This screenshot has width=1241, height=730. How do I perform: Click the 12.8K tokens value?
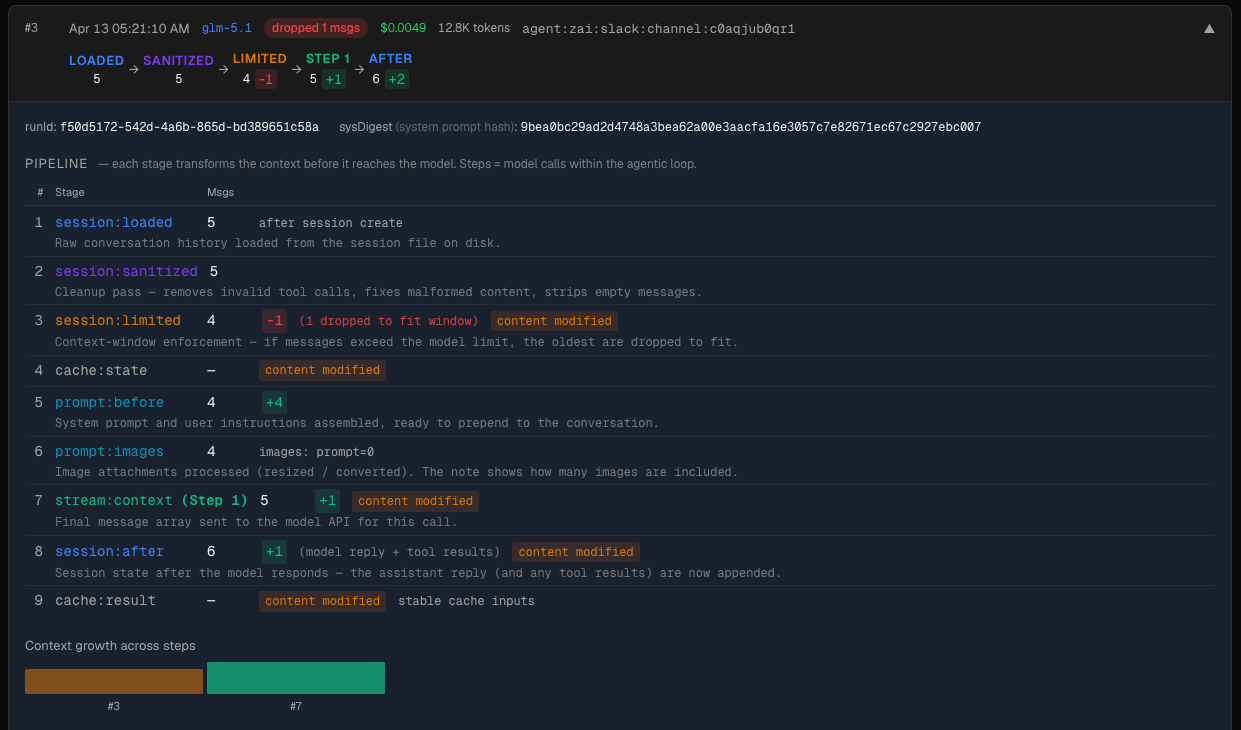(474, 28)
